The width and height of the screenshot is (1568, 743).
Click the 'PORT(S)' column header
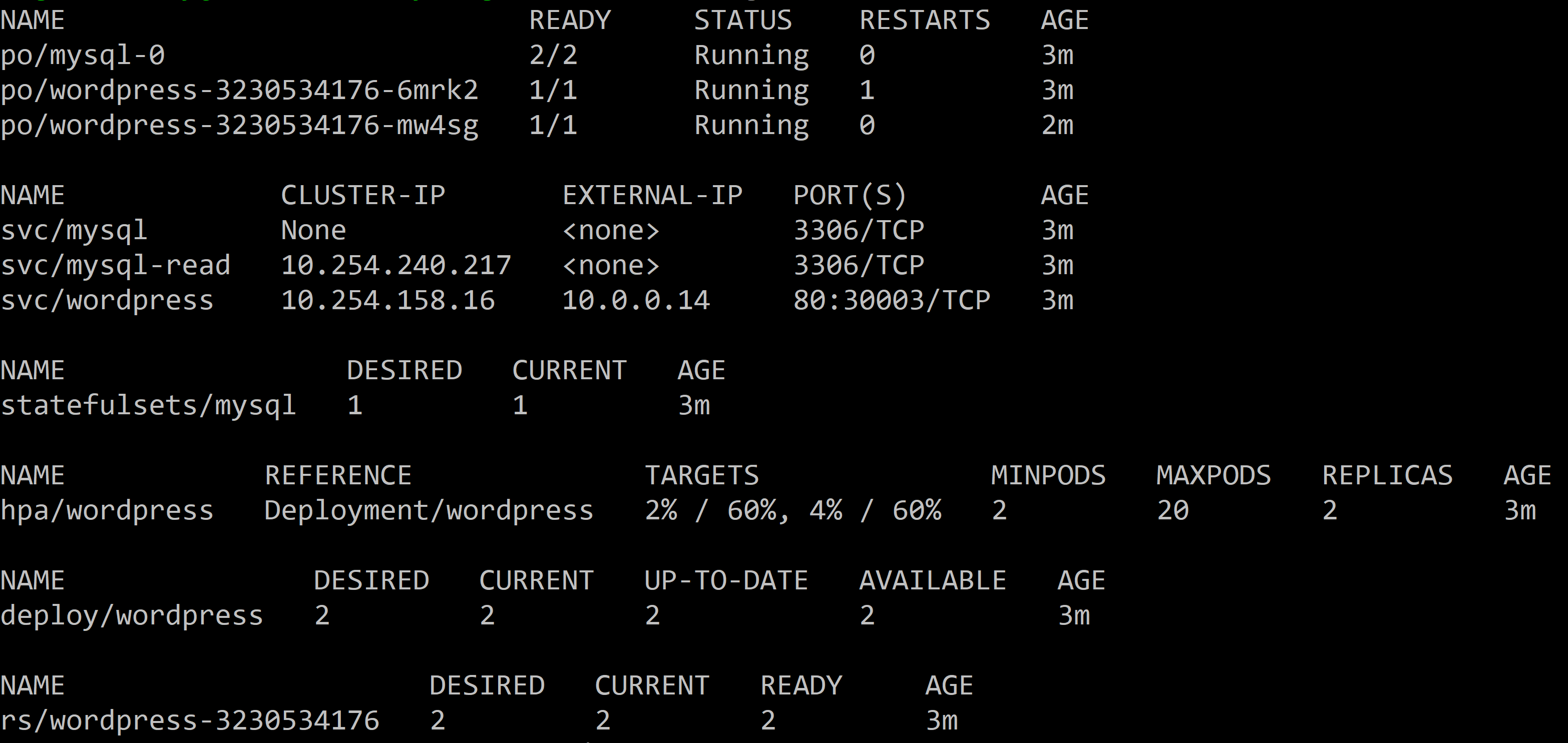pos(850,196)
